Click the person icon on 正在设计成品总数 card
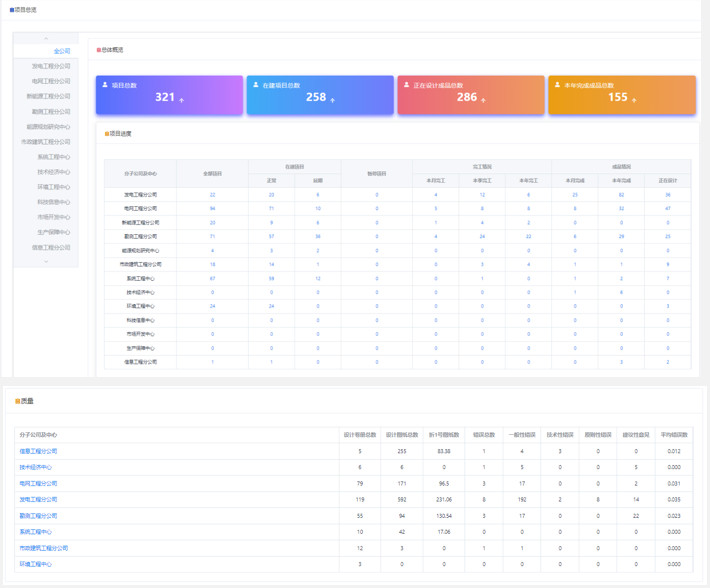The image size is (710, 588). click(x=407, y=85)
